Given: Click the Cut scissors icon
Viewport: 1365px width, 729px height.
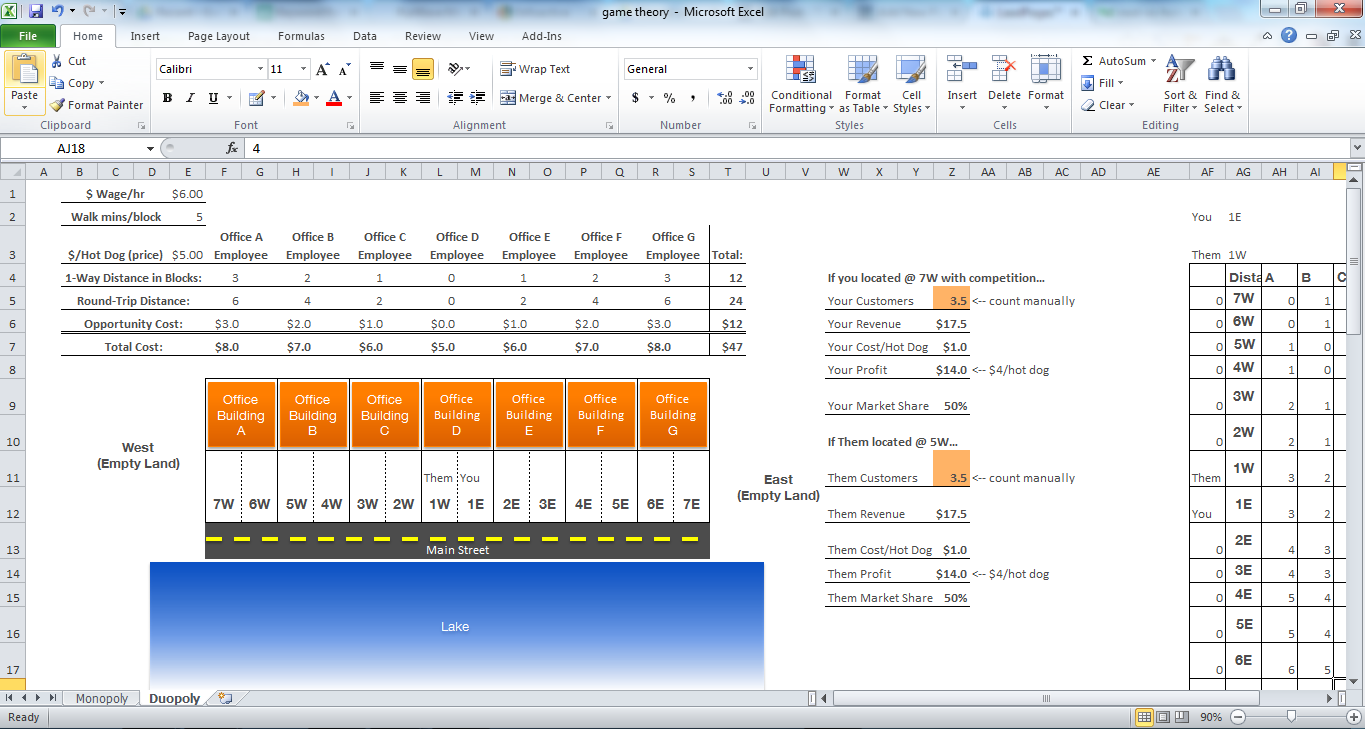Looking at the screenshot, I should [57, 61].
